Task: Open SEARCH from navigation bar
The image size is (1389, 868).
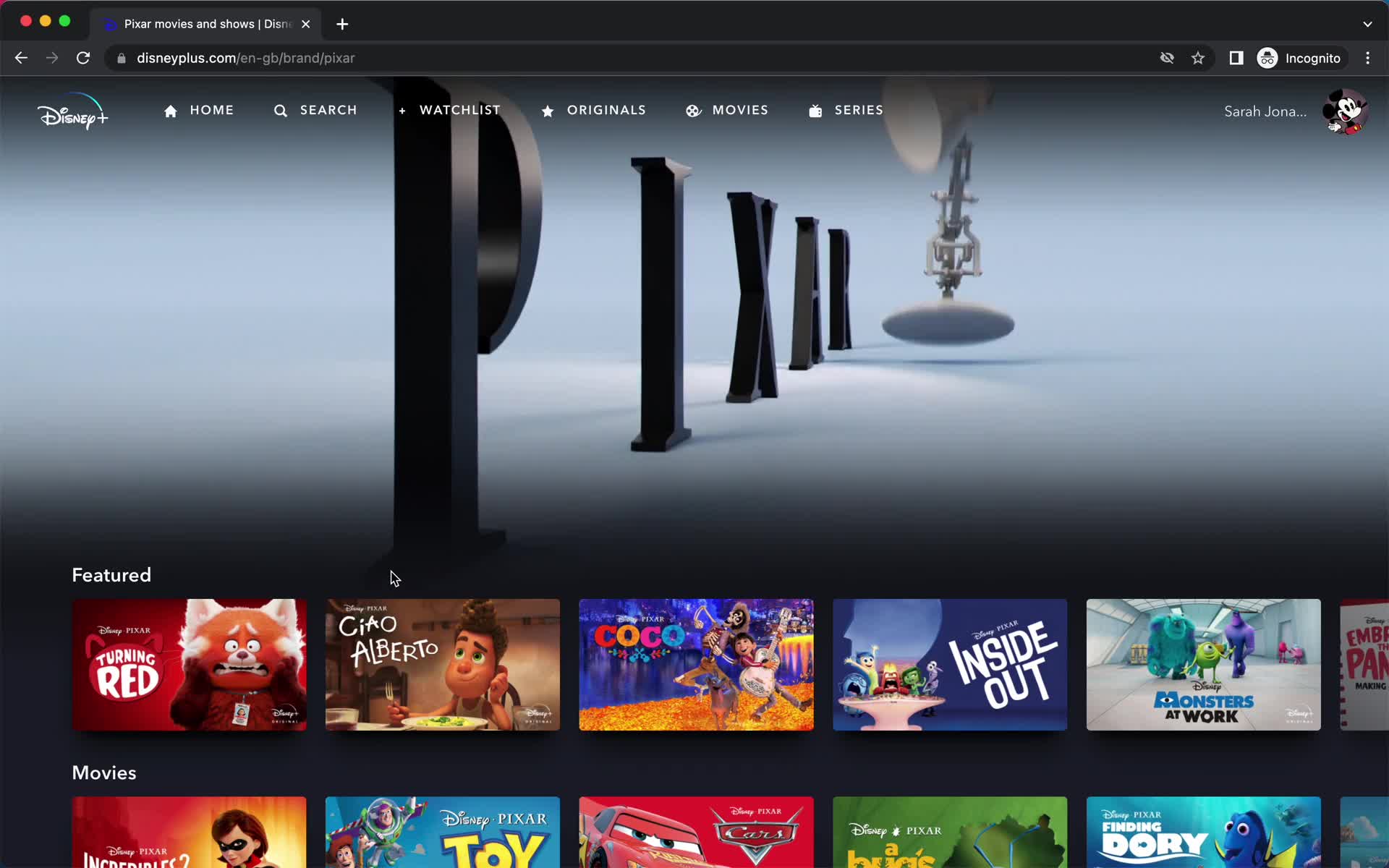Action: click(328, 110)
